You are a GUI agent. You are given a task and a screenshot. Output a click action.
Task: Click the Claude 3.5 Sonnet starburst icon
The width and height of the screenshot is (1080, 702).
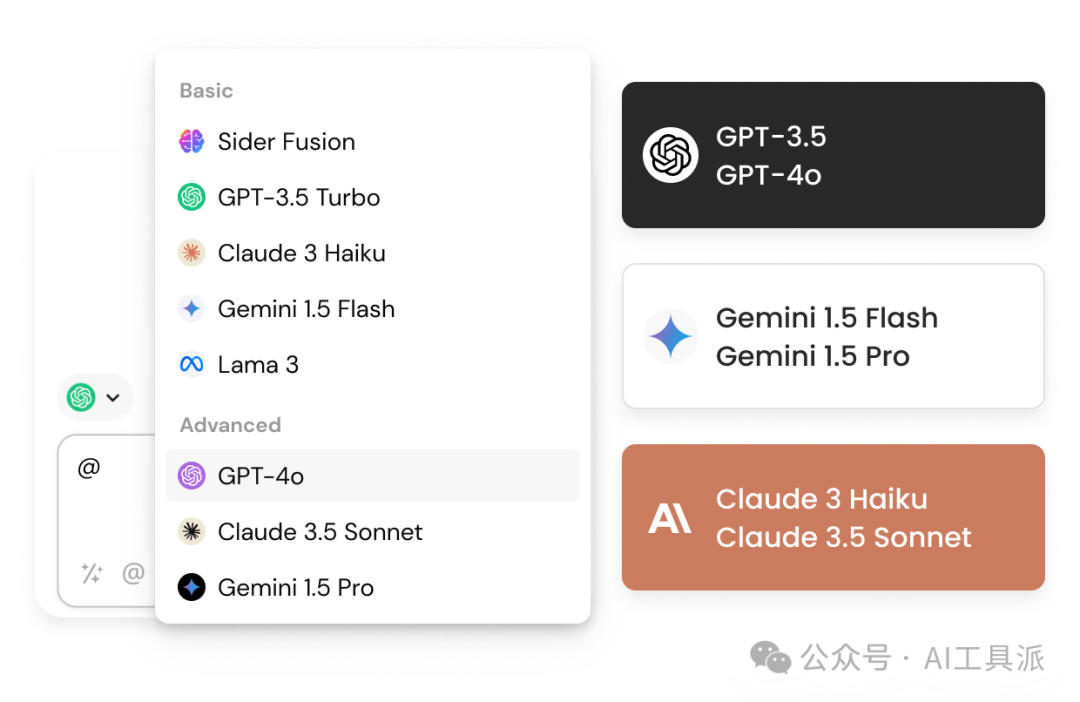(191, 532)
